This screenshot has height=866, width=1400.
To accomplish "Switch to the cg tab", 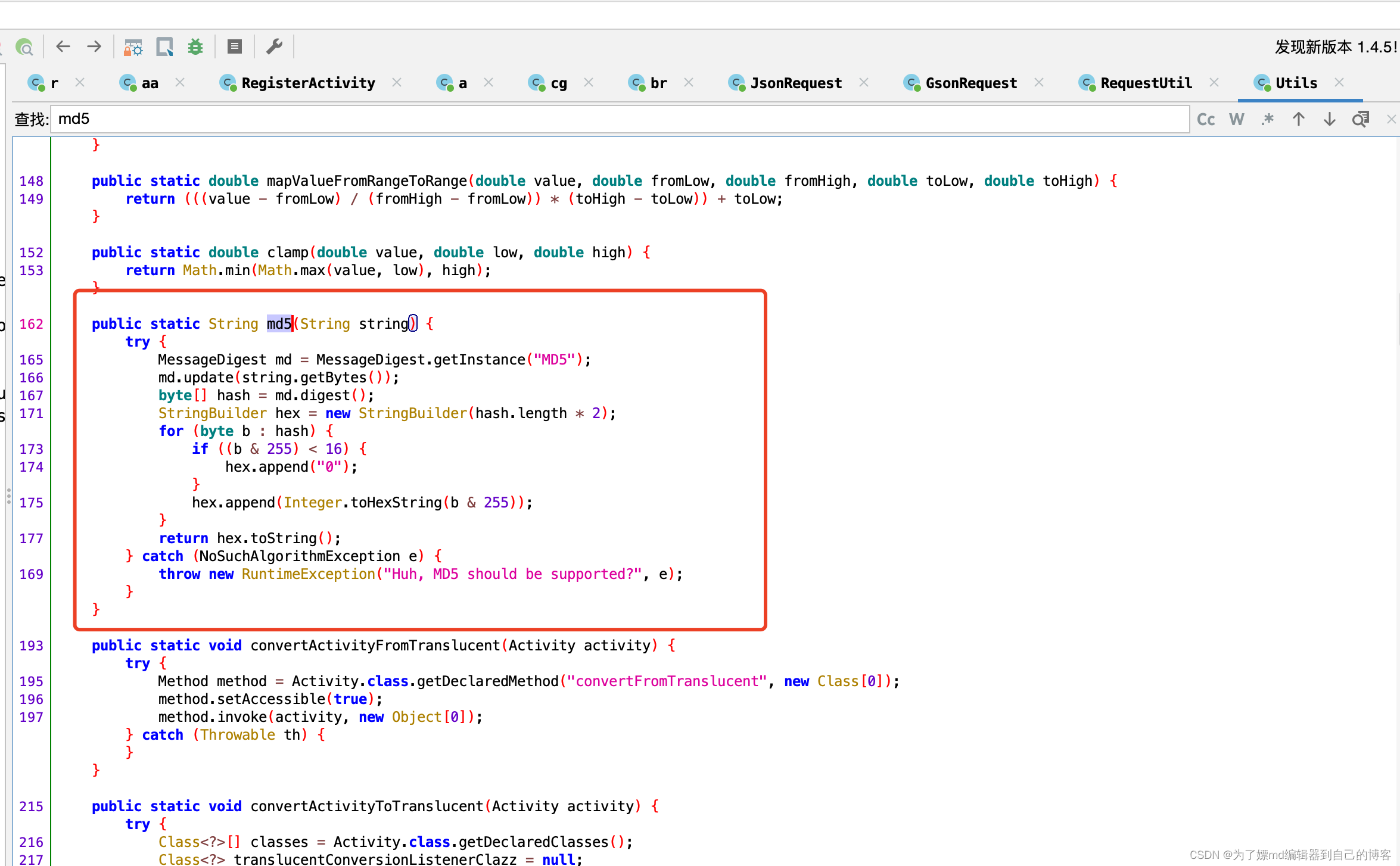I will tap(548, 83).
